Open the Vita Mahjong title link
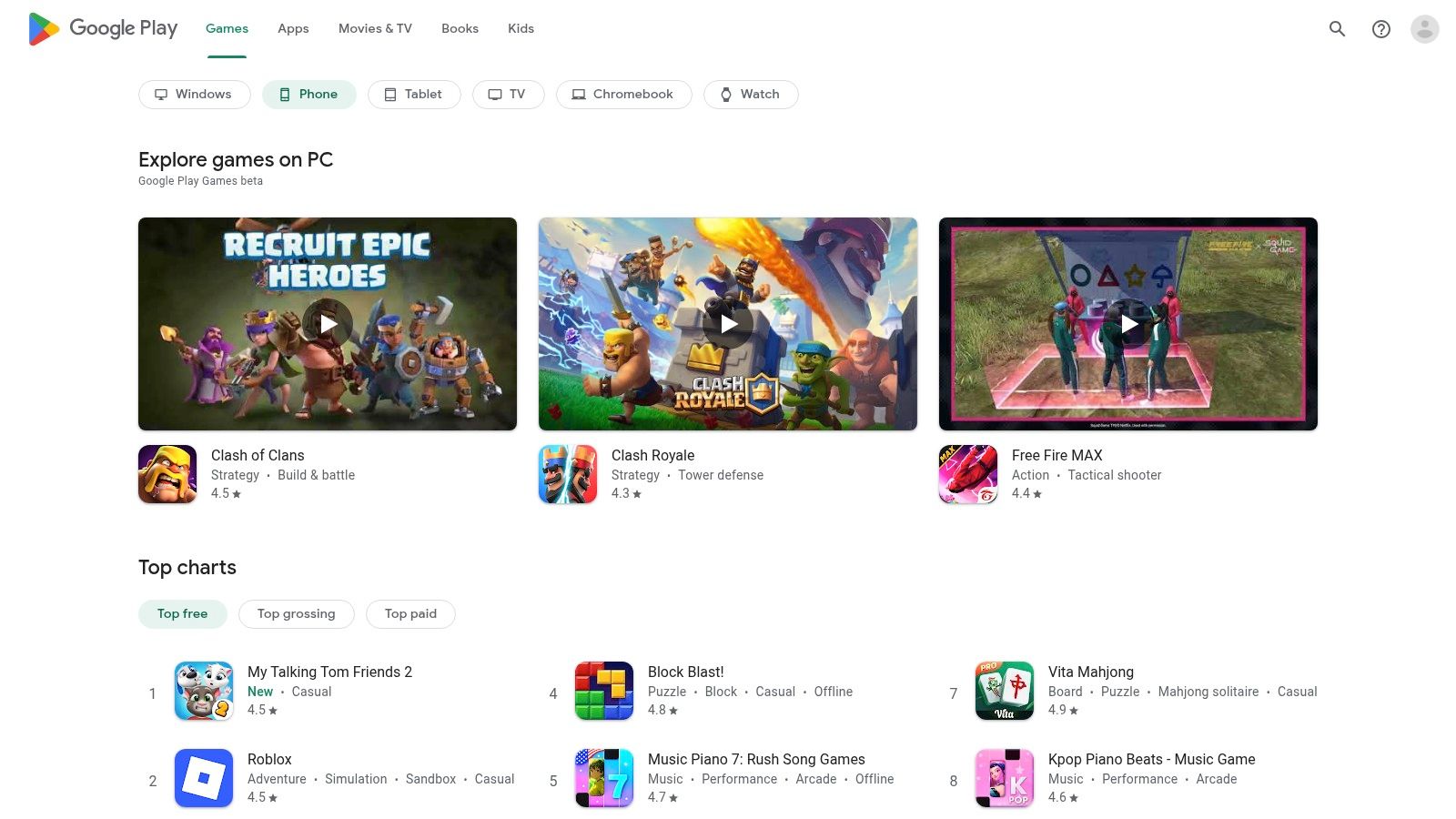The height and width of the screenshot is (819, 1456). click(x=1091, y=672)
